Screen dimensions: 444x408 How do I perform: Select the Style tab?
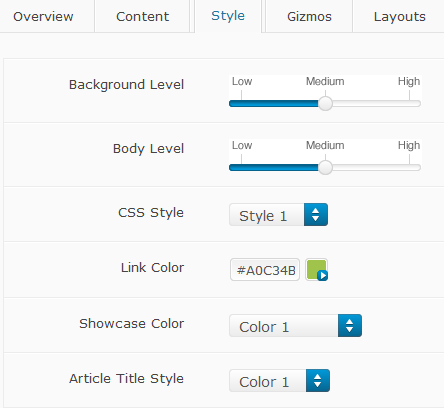(228, 16)
